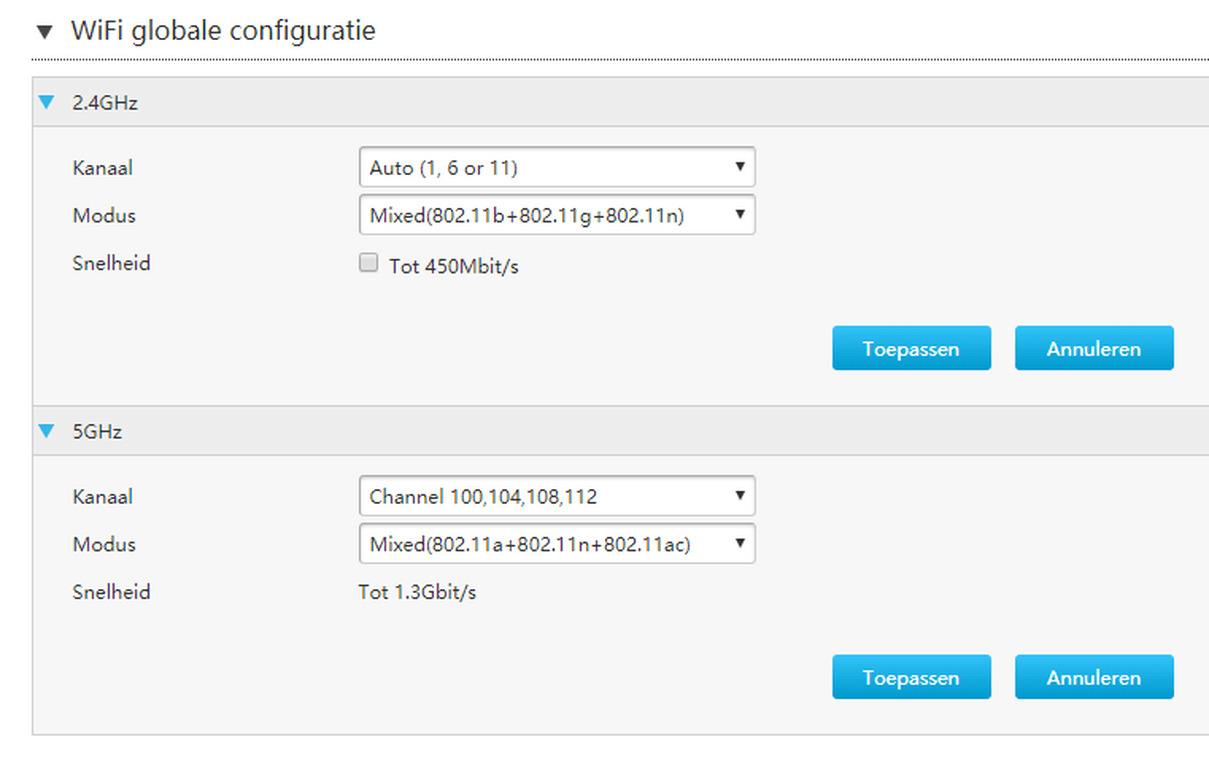Click the Tot 1.3Gbit/s speed text
The height and width of the screenshot is (761, 1209).
pyautogui.click(x=417, y=592)
